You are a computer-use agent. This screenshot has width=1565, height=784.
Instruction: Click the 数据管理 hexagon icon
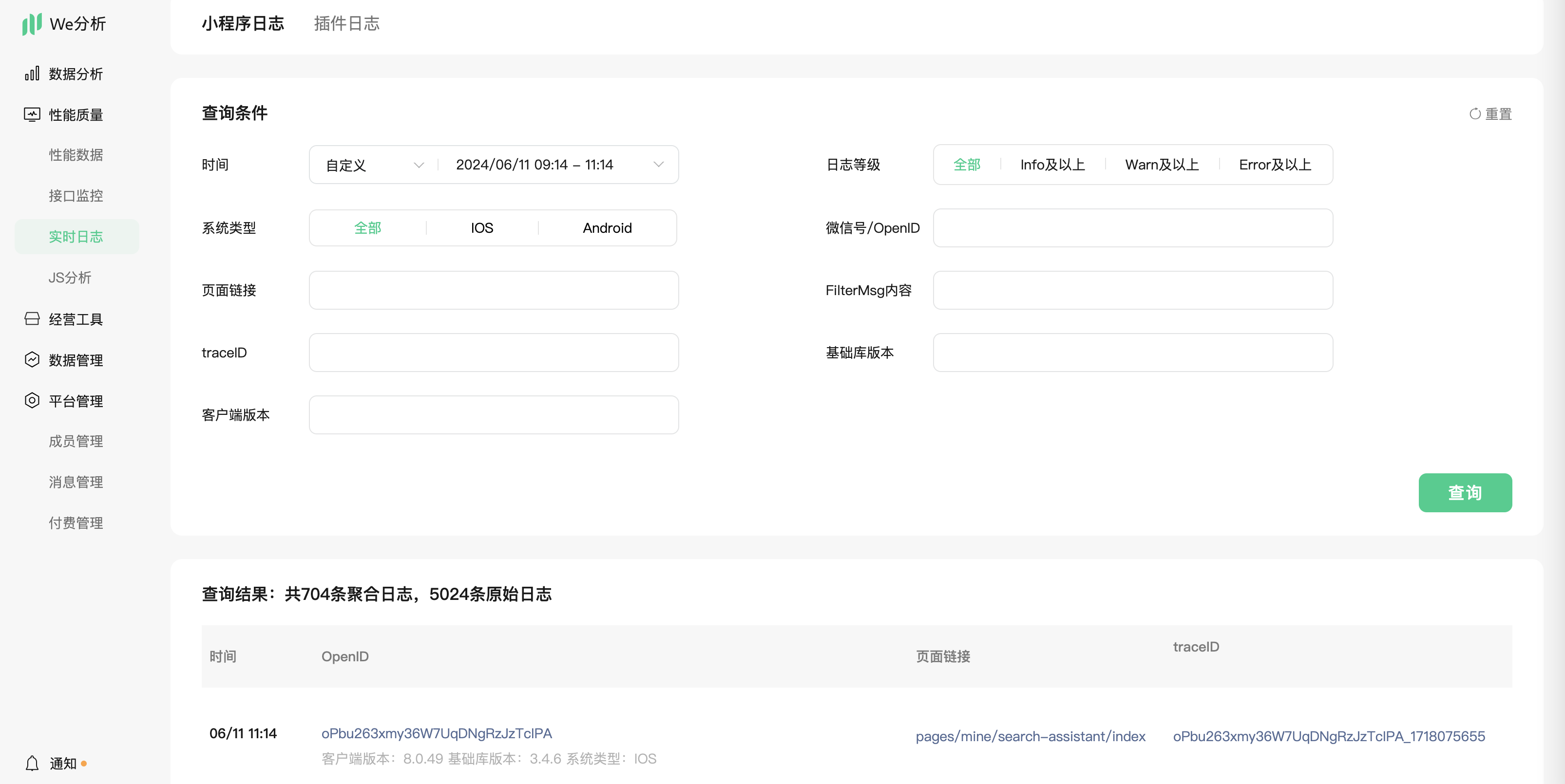(32, 359)
